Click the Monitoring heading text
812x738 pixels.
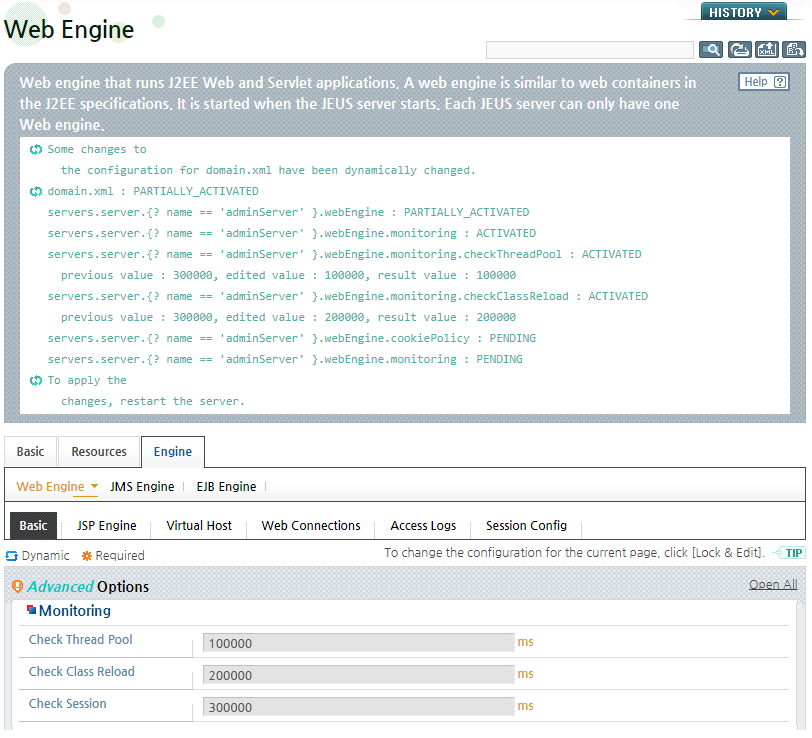pyautogui.click(x=75, y=611)
